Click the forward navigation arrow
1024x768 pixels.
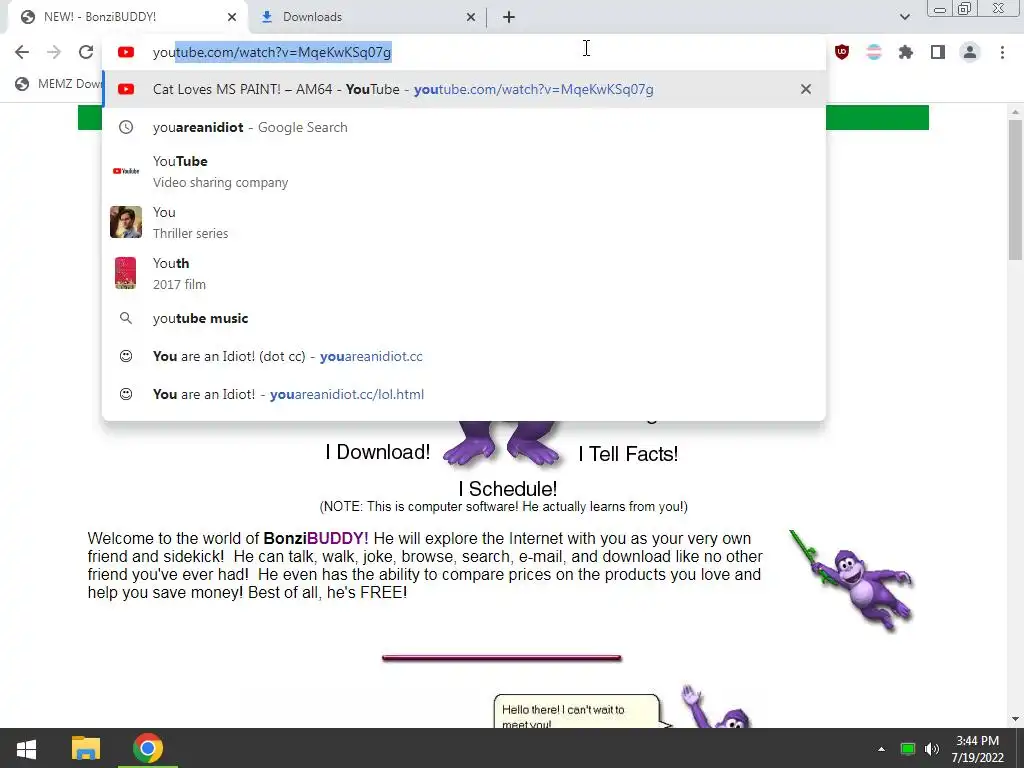[54, 52]
